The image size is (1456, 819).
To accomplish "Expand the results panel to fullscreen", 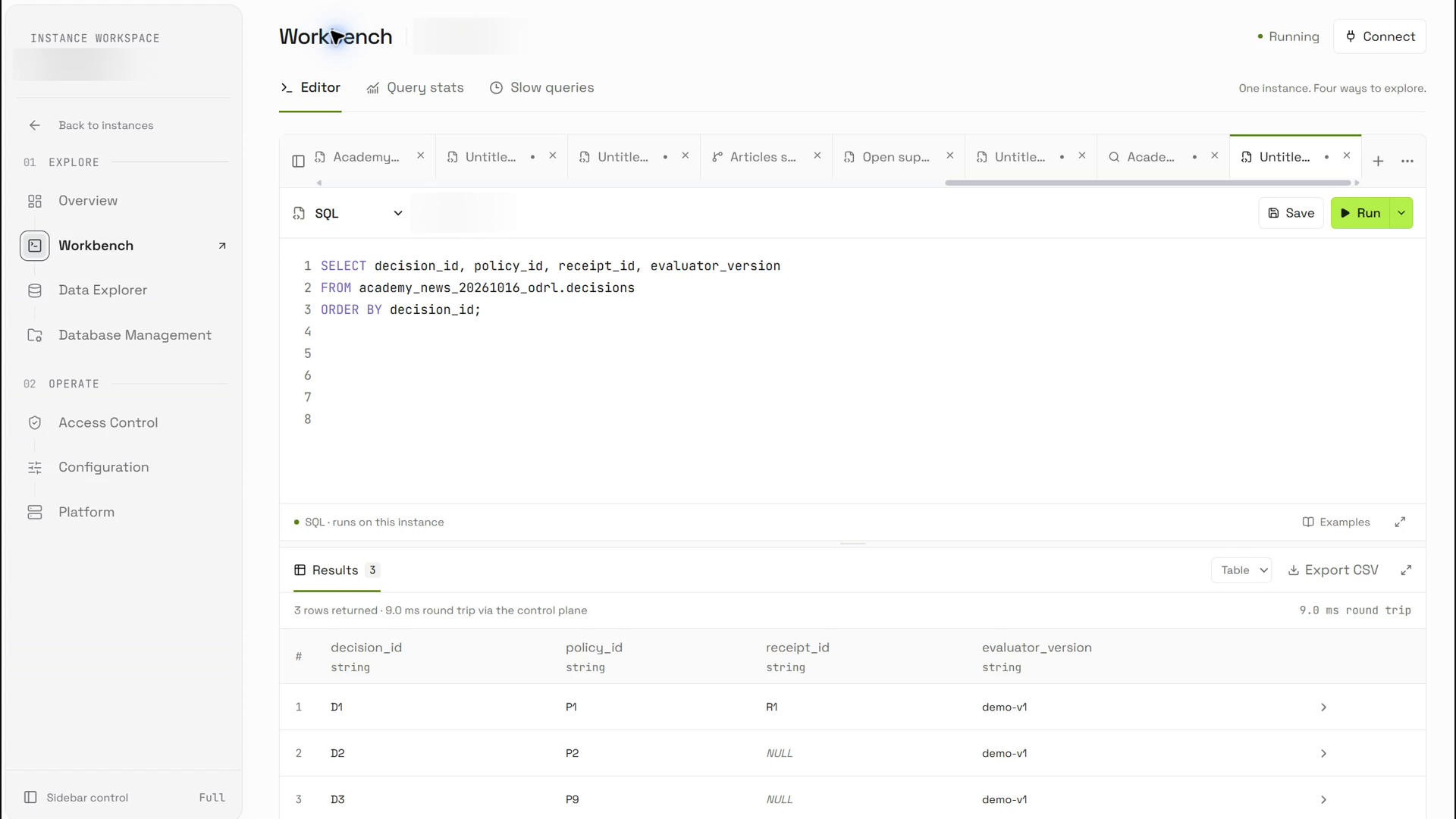I will pyautogui.click(x=1406, y=570).
